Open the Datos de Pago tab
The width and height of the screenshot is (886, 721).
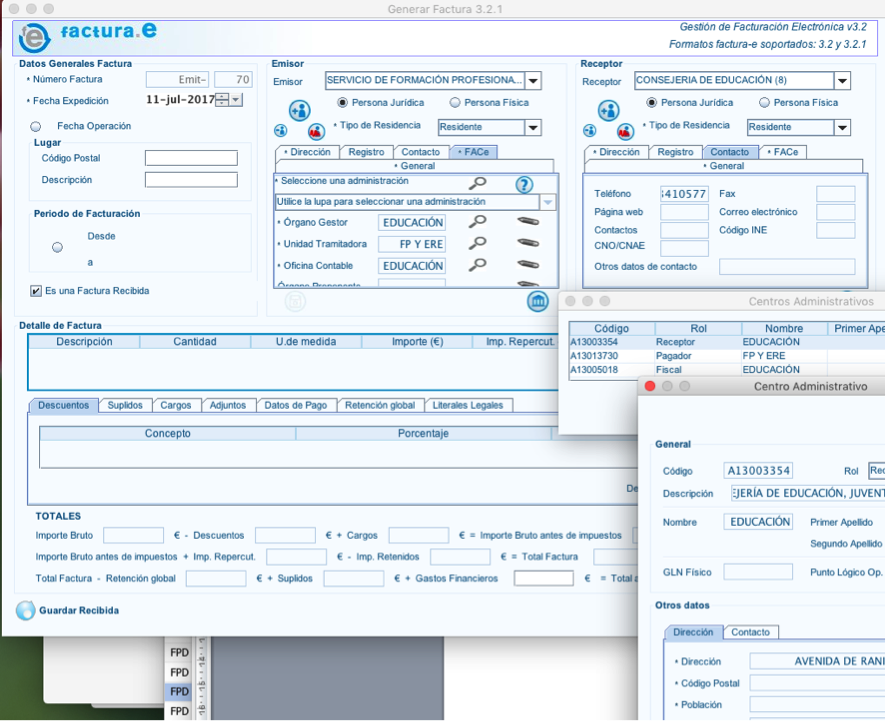coord(296,405)
